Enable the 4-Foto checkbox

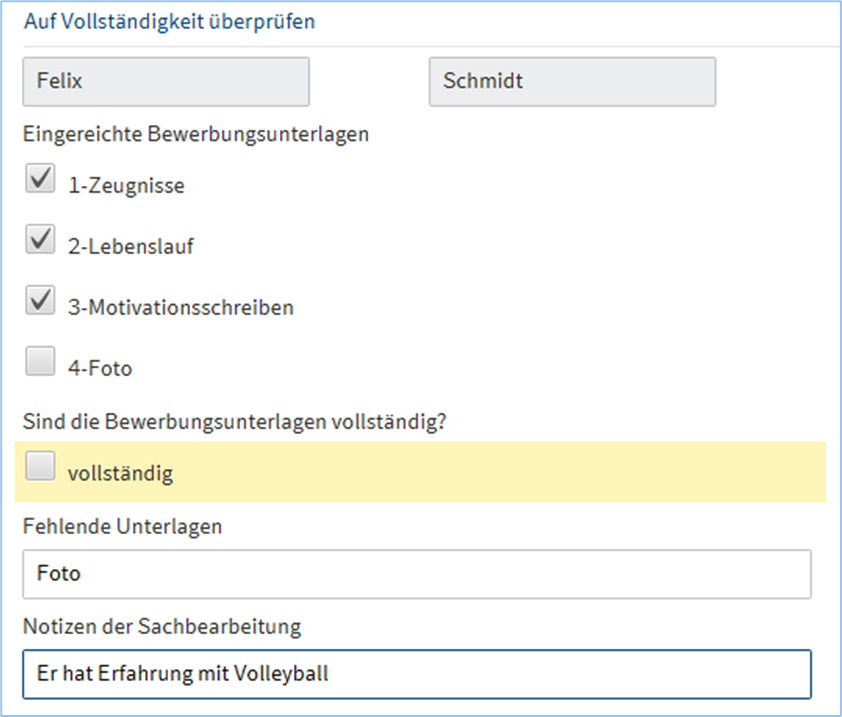tap(40, 363)
